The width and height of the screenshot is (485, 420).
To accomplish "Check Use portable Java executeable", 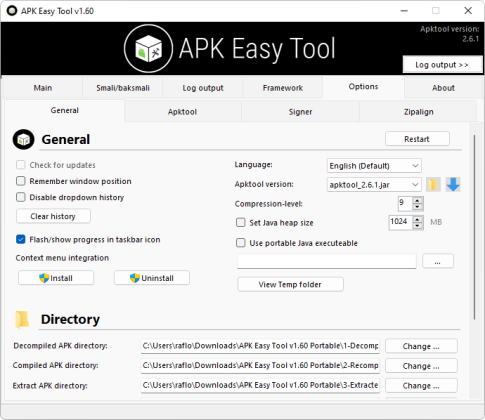I will coord(240,243).
